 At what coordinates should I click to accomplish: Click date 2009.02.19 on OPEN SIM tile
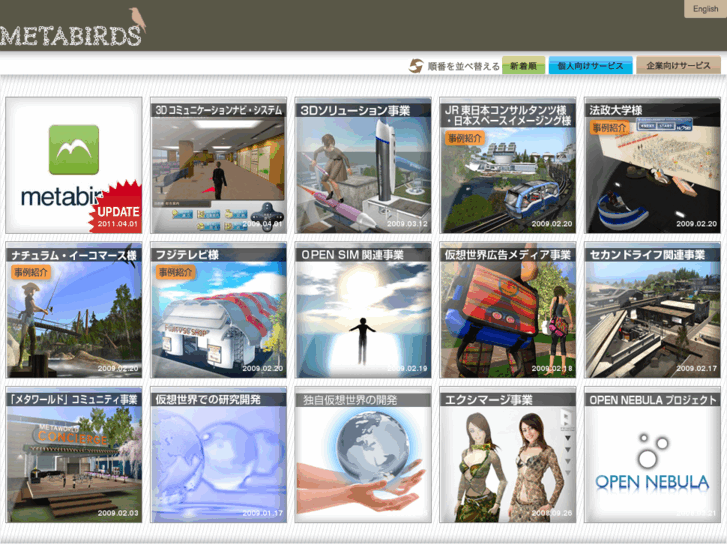click(x=408, y=368)
